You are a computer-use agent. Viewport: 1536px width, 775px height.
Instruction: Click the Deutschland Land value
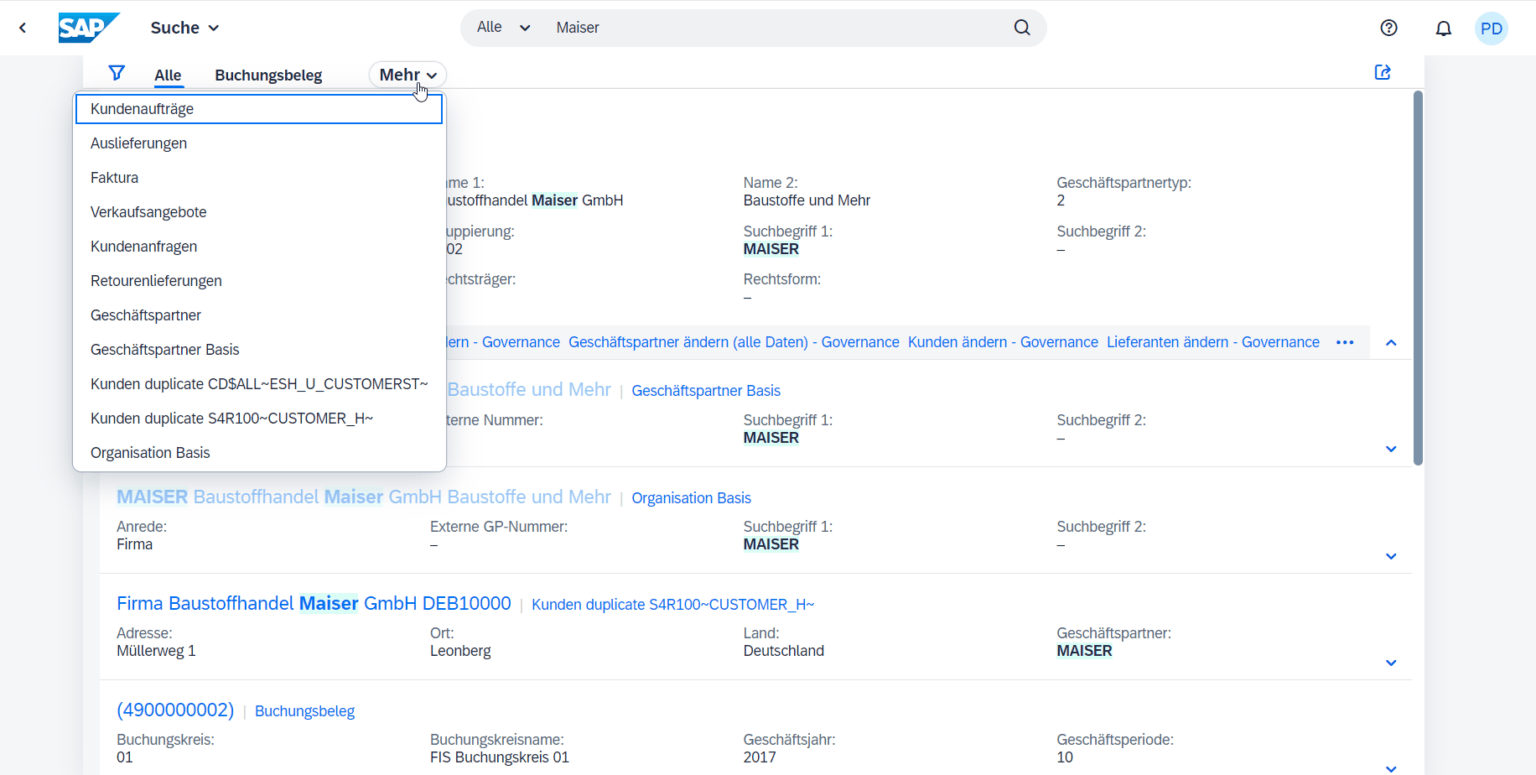[x=784, y=651]
